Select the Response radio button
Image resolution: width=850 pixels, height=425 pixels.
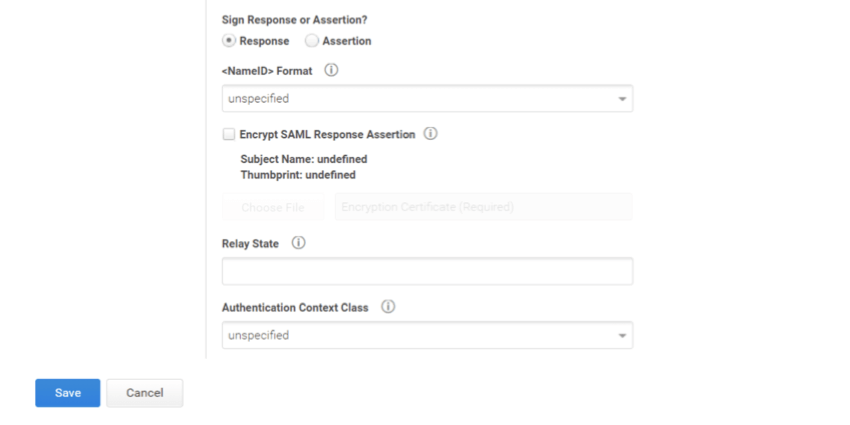click(230, 41)
